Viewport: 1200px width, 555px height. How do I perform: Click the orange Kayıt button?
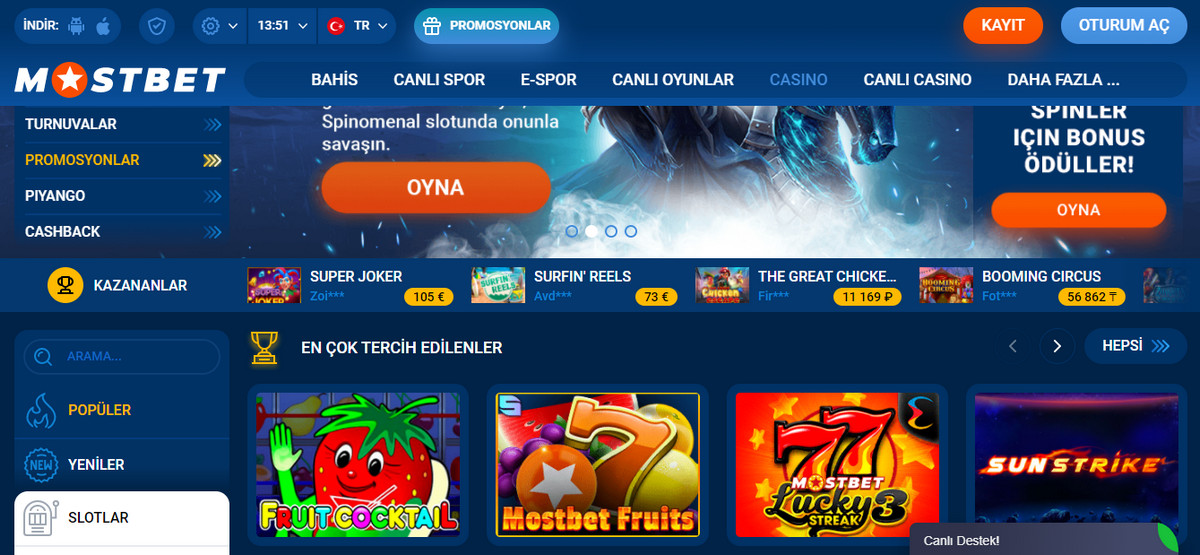point(1003,26)
